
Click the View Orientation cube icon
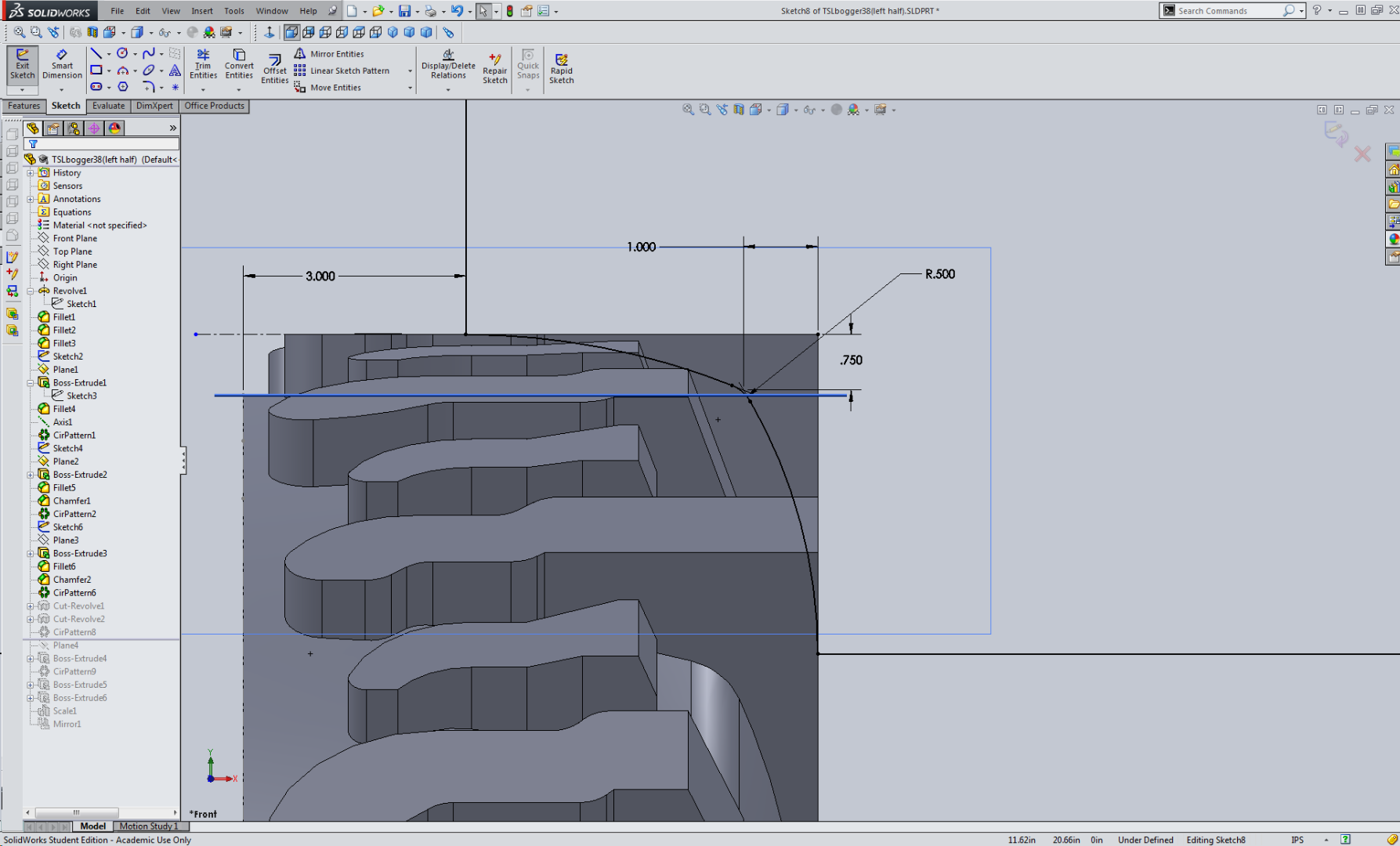pyautogui.click(x=755, y=109)
